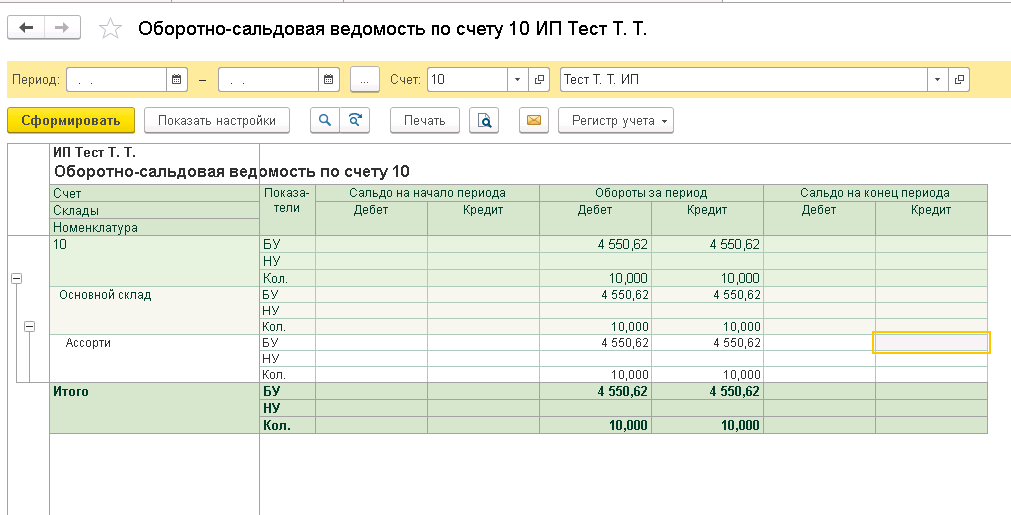Select Итого Кол. debit turnover 10,000
This screenshot has height=515, width=1011.
596,425
